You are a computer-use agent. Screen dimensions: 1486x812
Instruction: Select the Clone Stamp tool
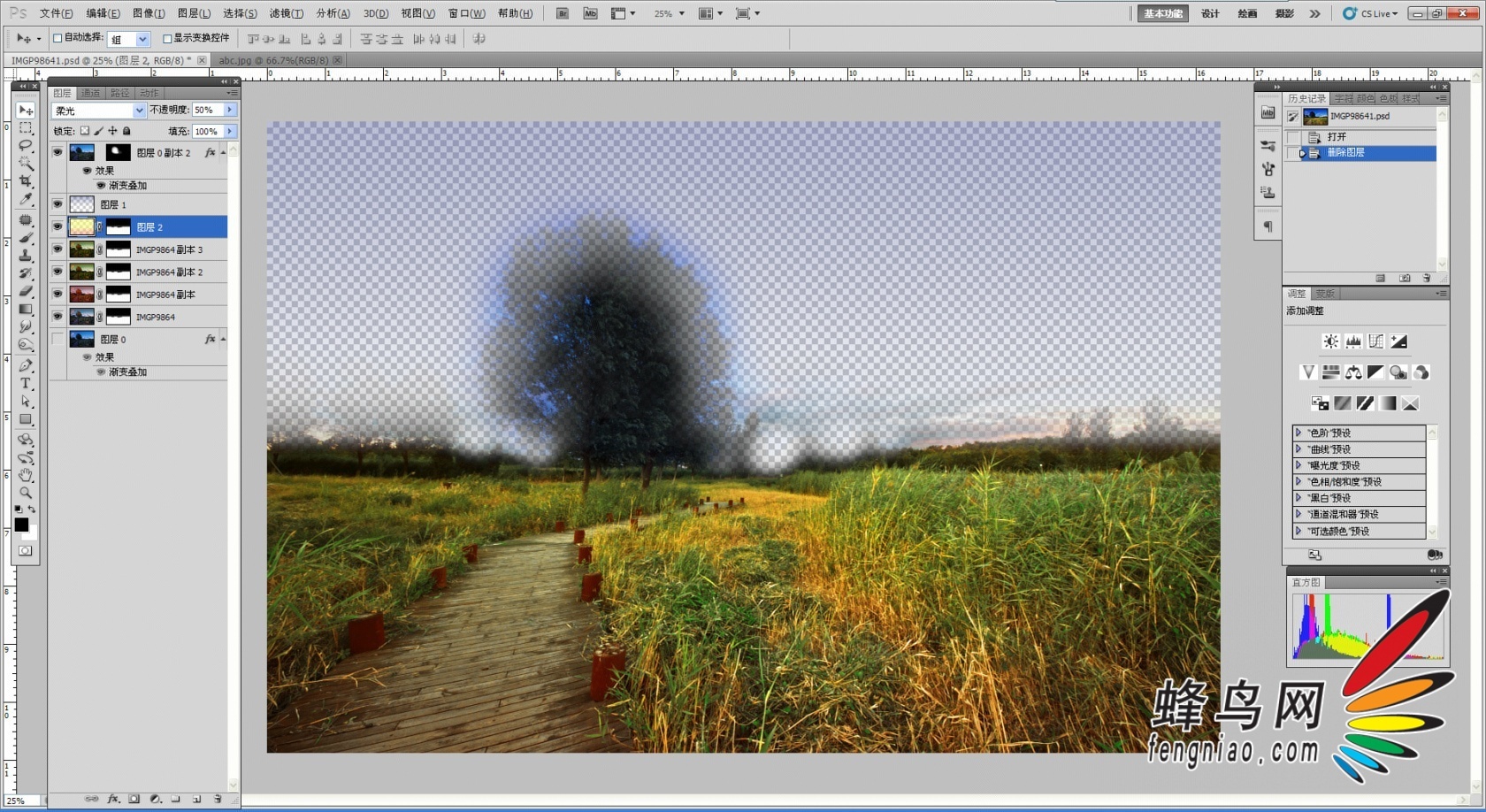tap(26, 255)
